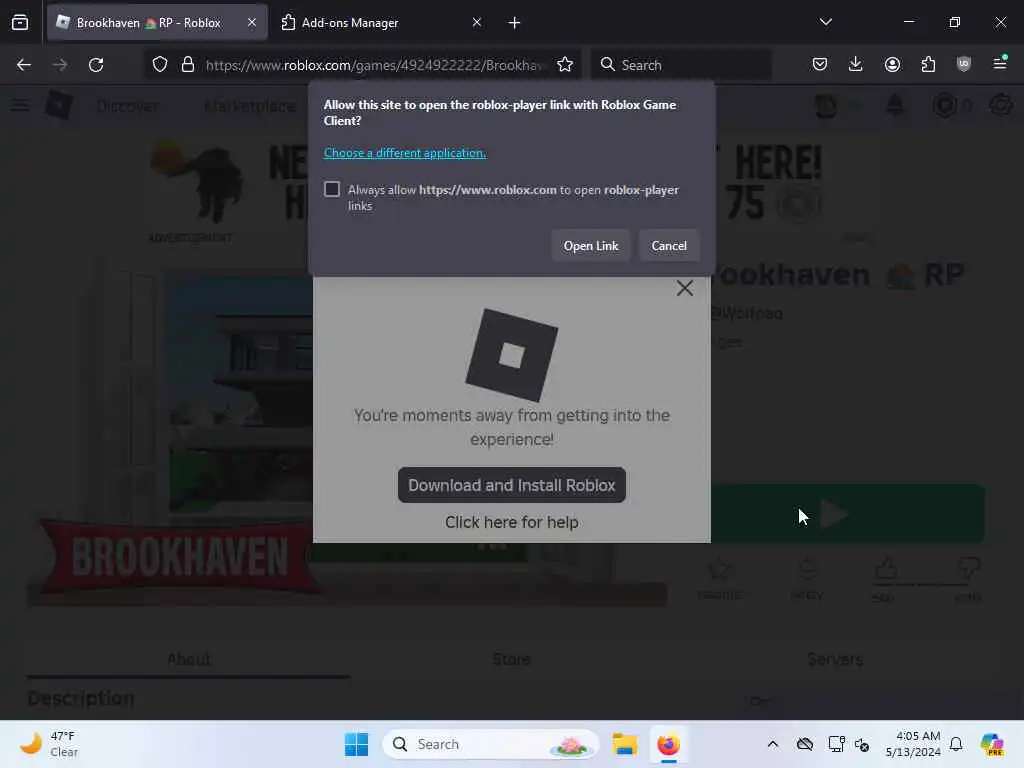Click green Play button
Screen dimensions: 1024x768
848,514
